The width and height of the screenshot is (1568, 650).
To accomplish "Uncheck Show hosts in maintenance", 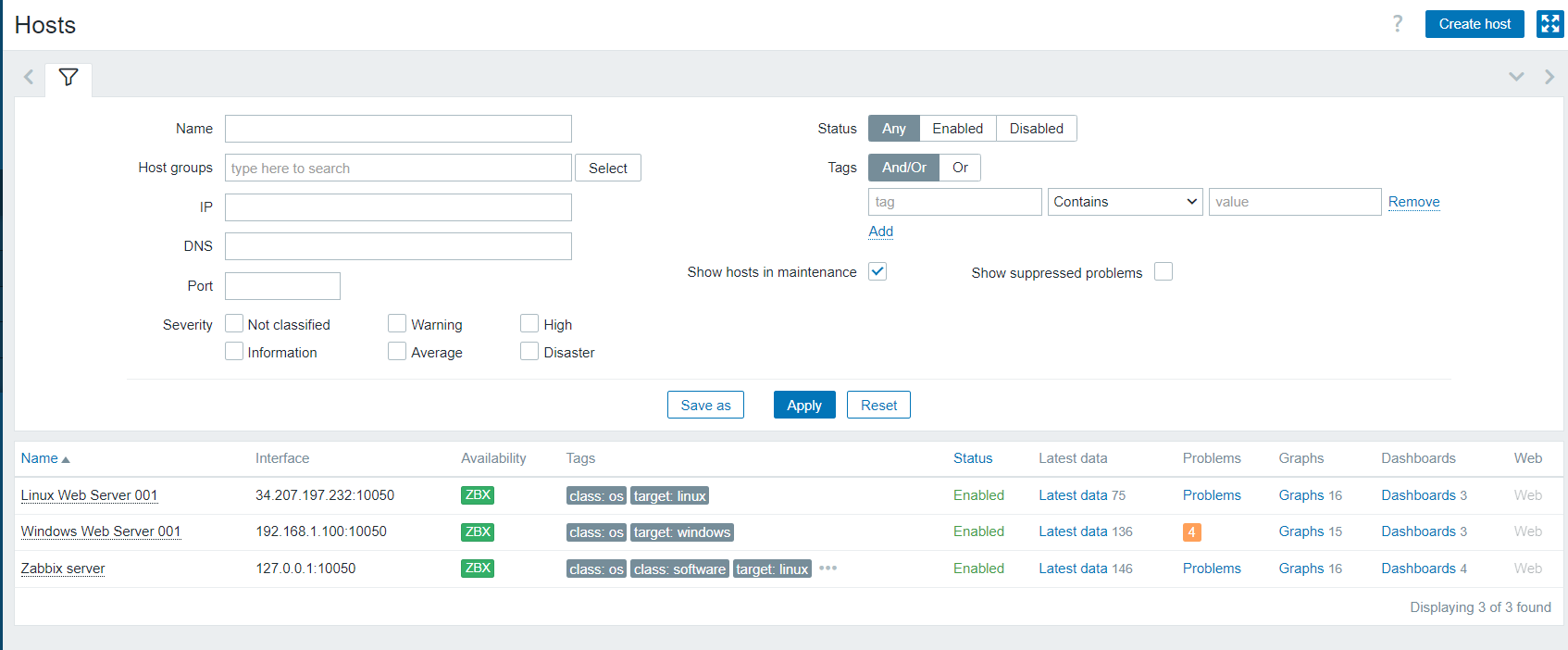I will (877, 271).
